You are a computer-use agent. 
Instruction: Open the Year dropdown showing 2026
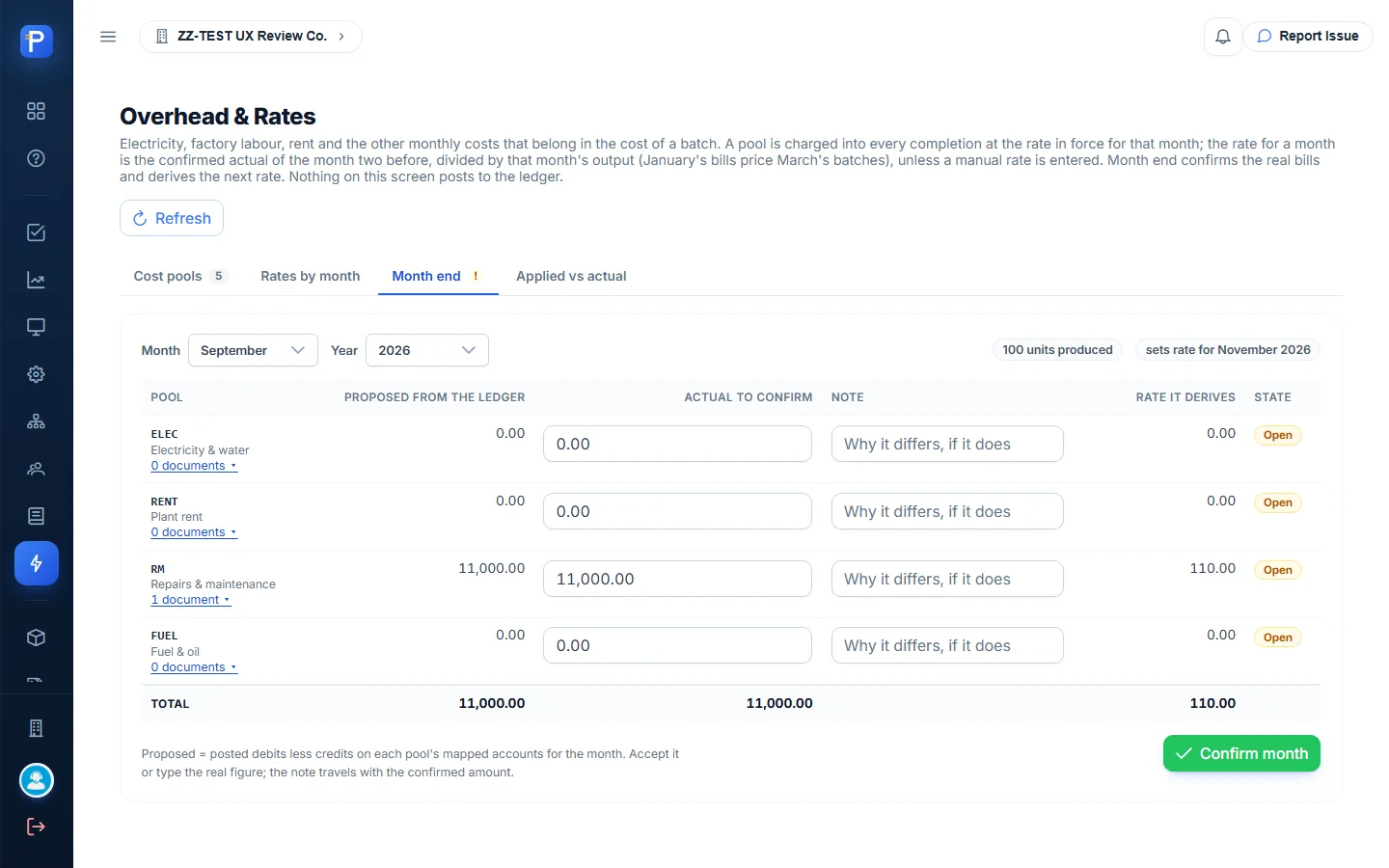[x=427, y=350]
